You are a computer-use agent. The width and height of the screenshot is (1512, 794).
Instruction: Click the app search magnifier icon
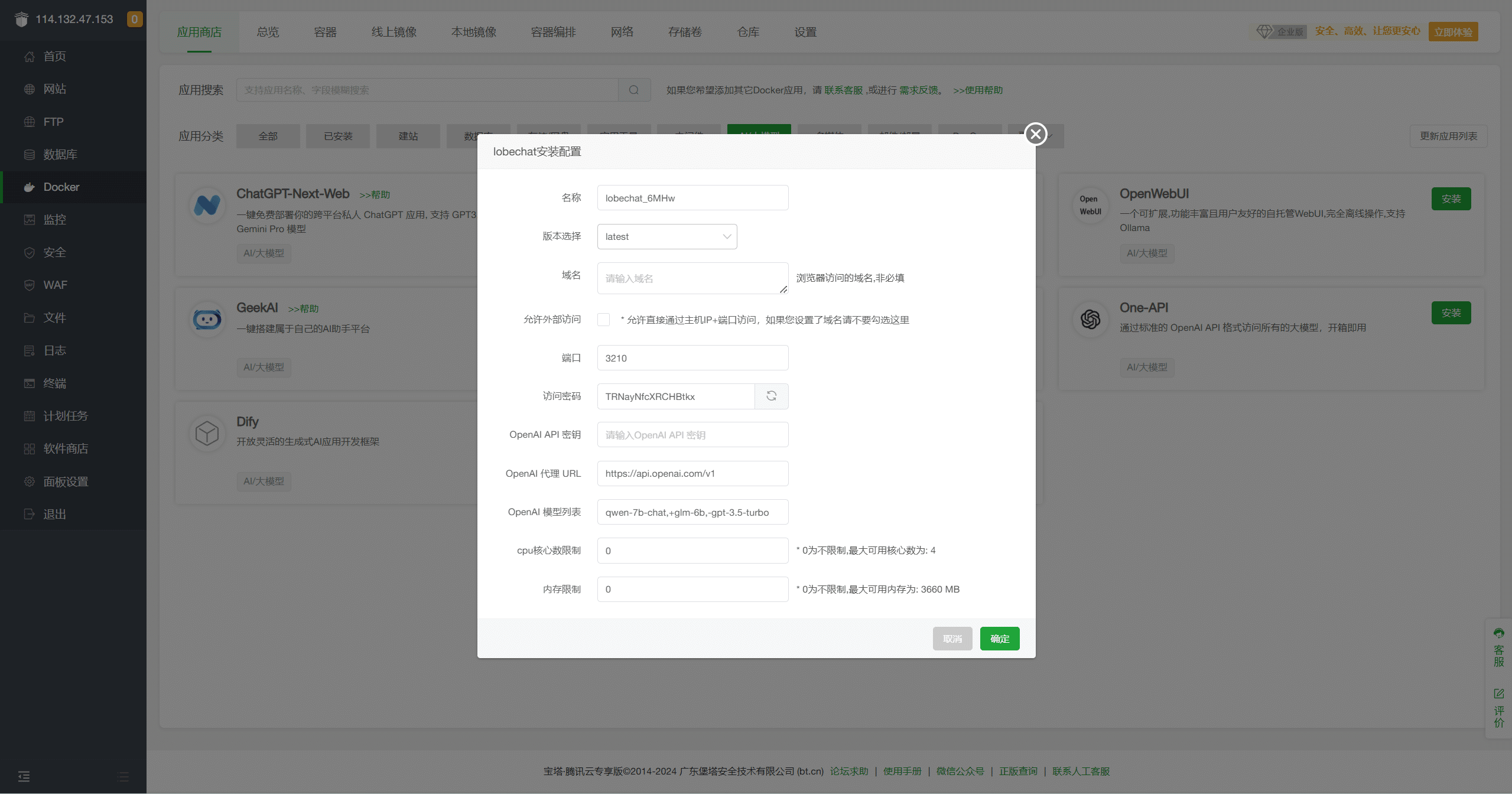point(633,90)
